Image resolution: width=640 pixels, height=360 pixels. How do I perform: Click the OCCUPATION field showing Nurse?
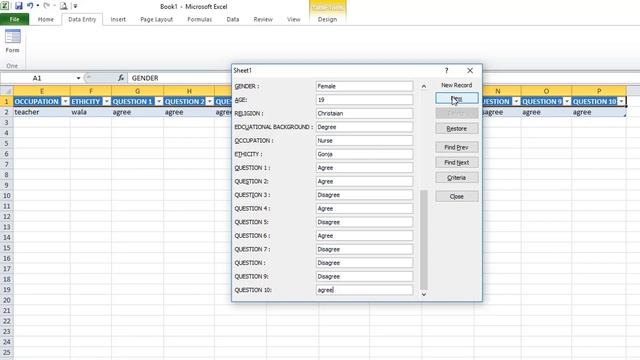[364, 140]
